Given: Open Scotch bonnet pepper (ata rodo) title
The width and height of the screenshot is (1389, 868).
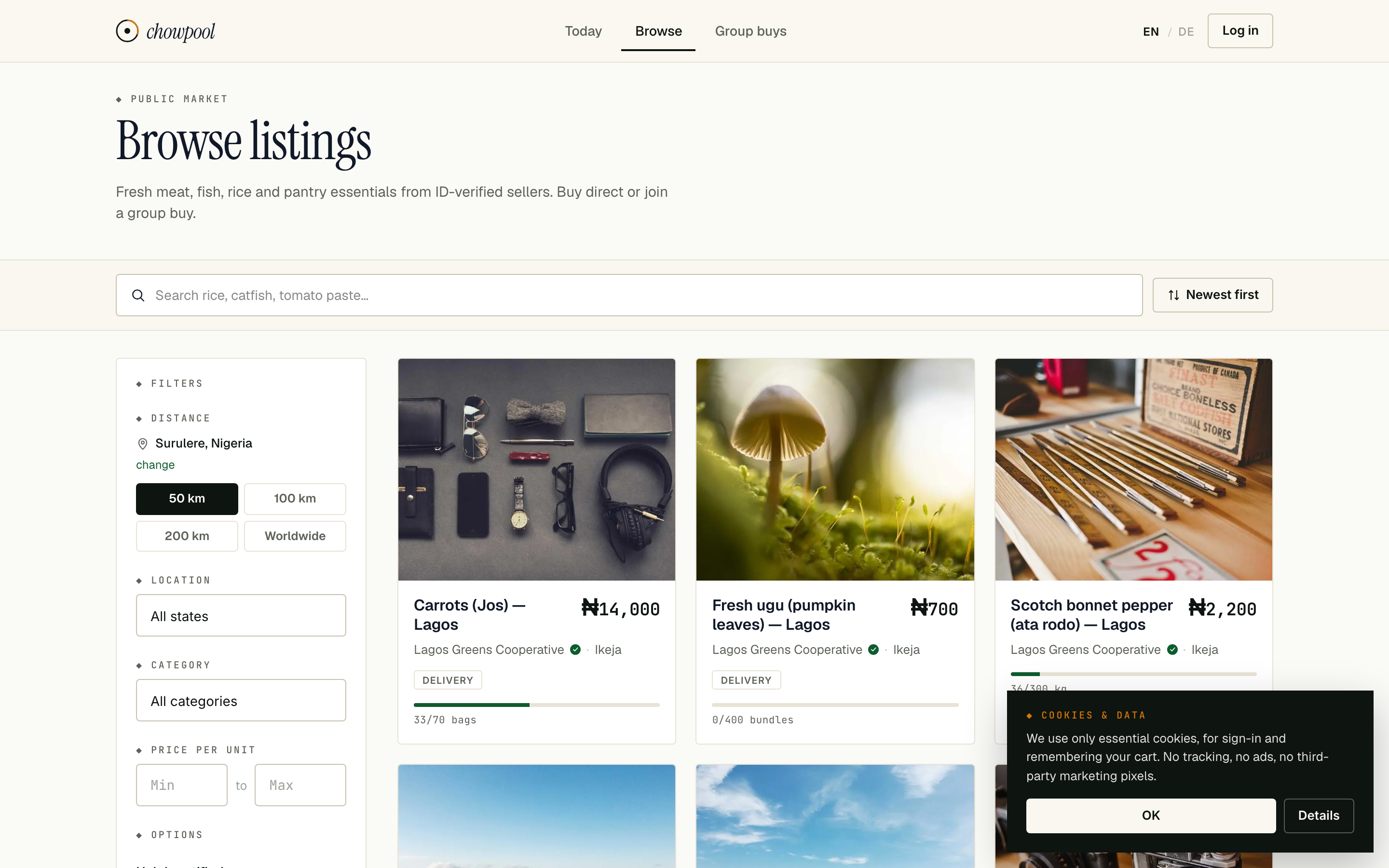Looking at the screenshot, I should 1091,615.
